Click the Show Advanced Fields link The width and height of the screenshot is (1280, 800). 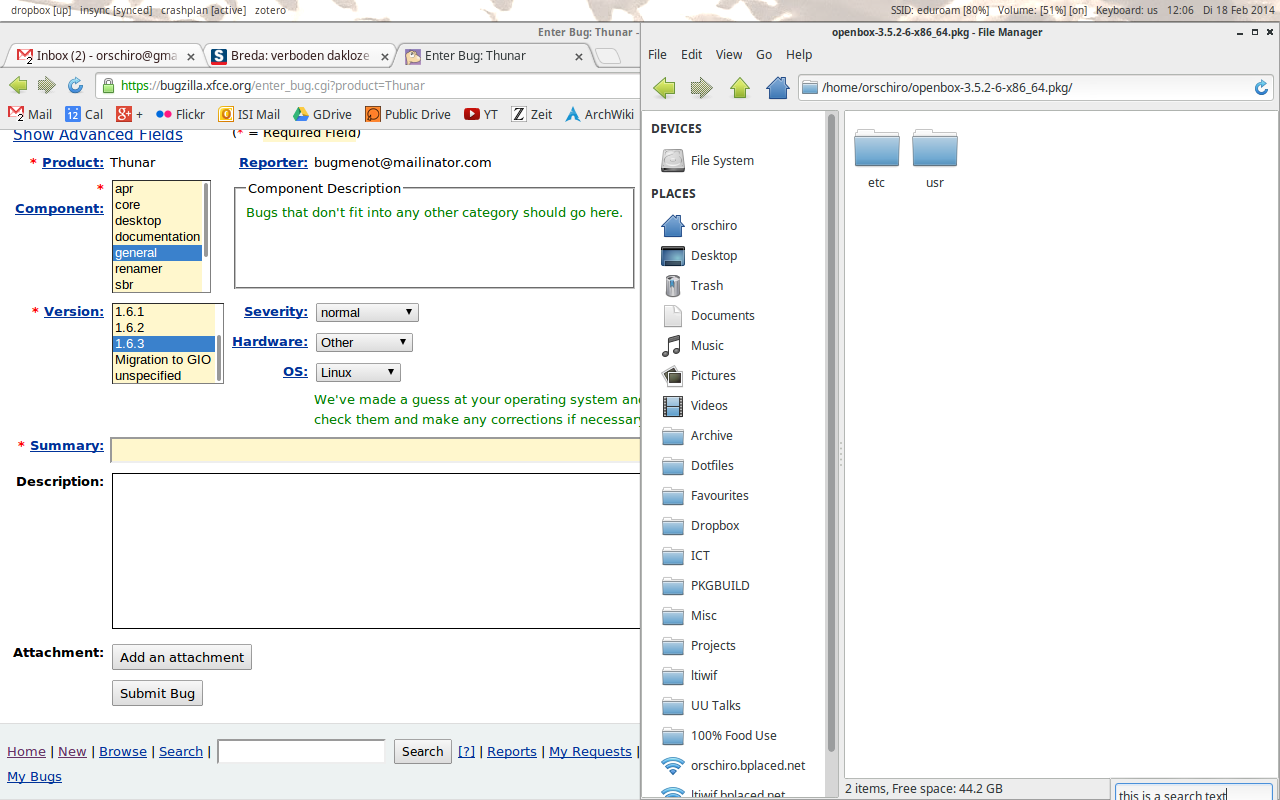[x=98, y=135]
